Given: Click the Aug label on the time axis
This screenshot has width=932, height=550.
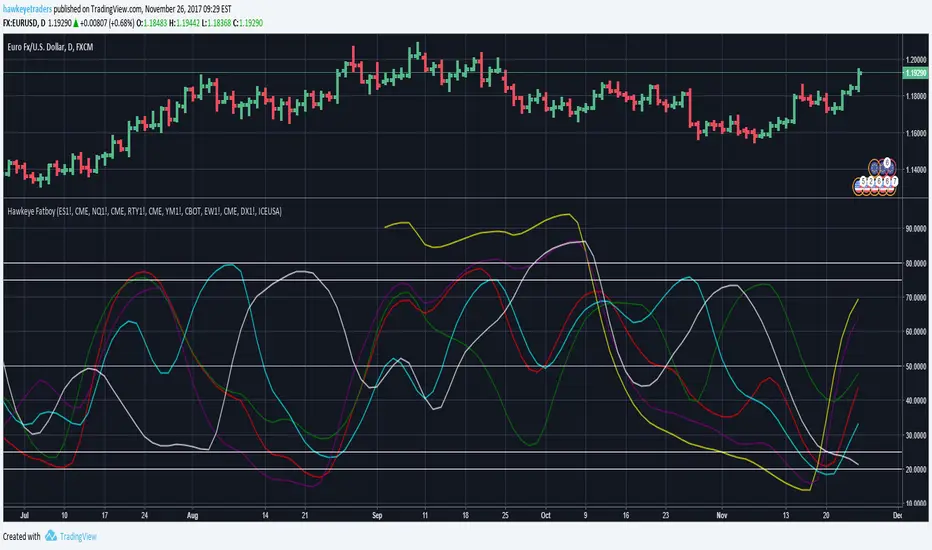Looking at the screenshot, I should tap(193, 515).
